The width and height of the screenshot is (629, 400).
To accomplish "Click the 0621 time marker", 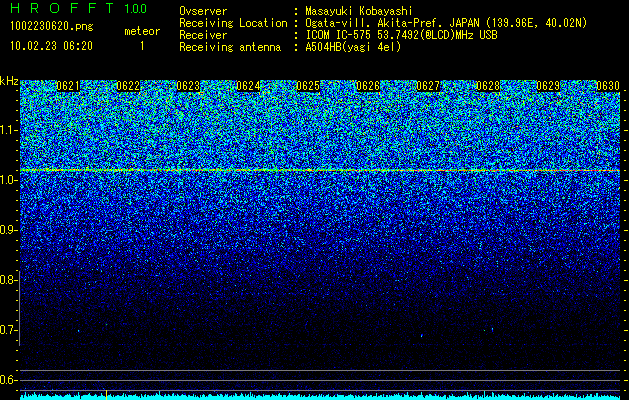I will (x=68, y=86).
